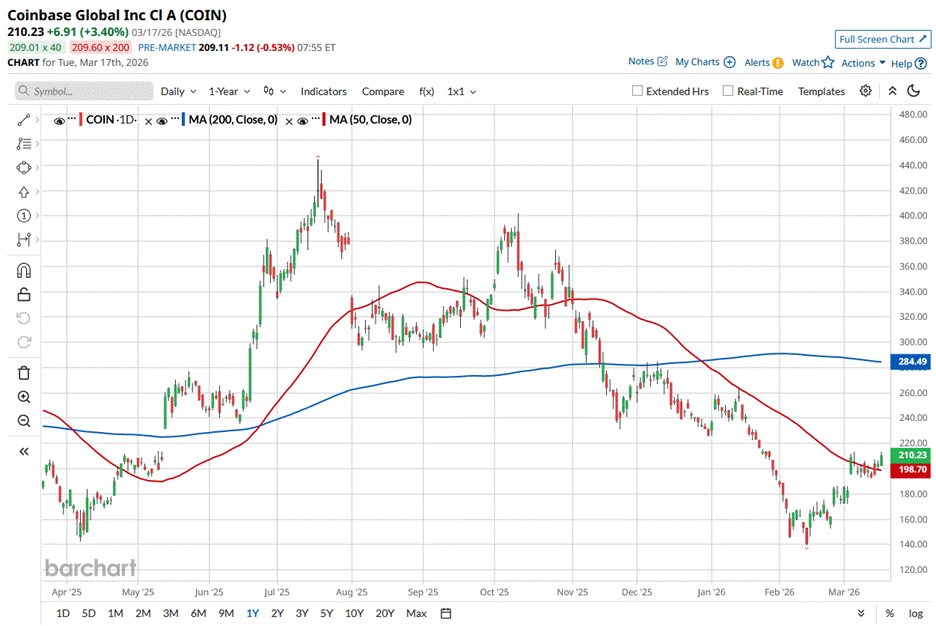Hide the MA (200, Close, 0) line
Image resolution: width=936 pixels, height=626 pixels.
[161, 120]
